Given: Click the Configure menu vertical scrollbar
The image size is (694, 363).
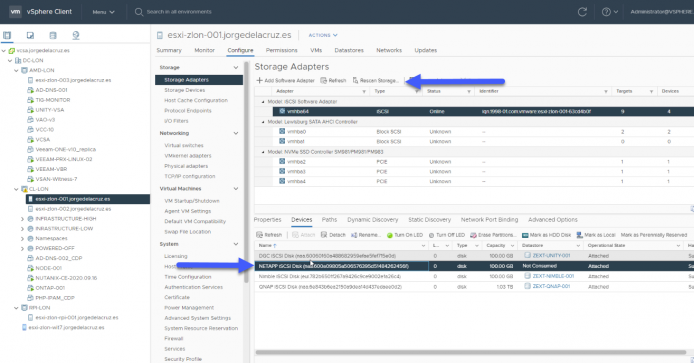Looking at the screenshot, I should coord(246,173).
